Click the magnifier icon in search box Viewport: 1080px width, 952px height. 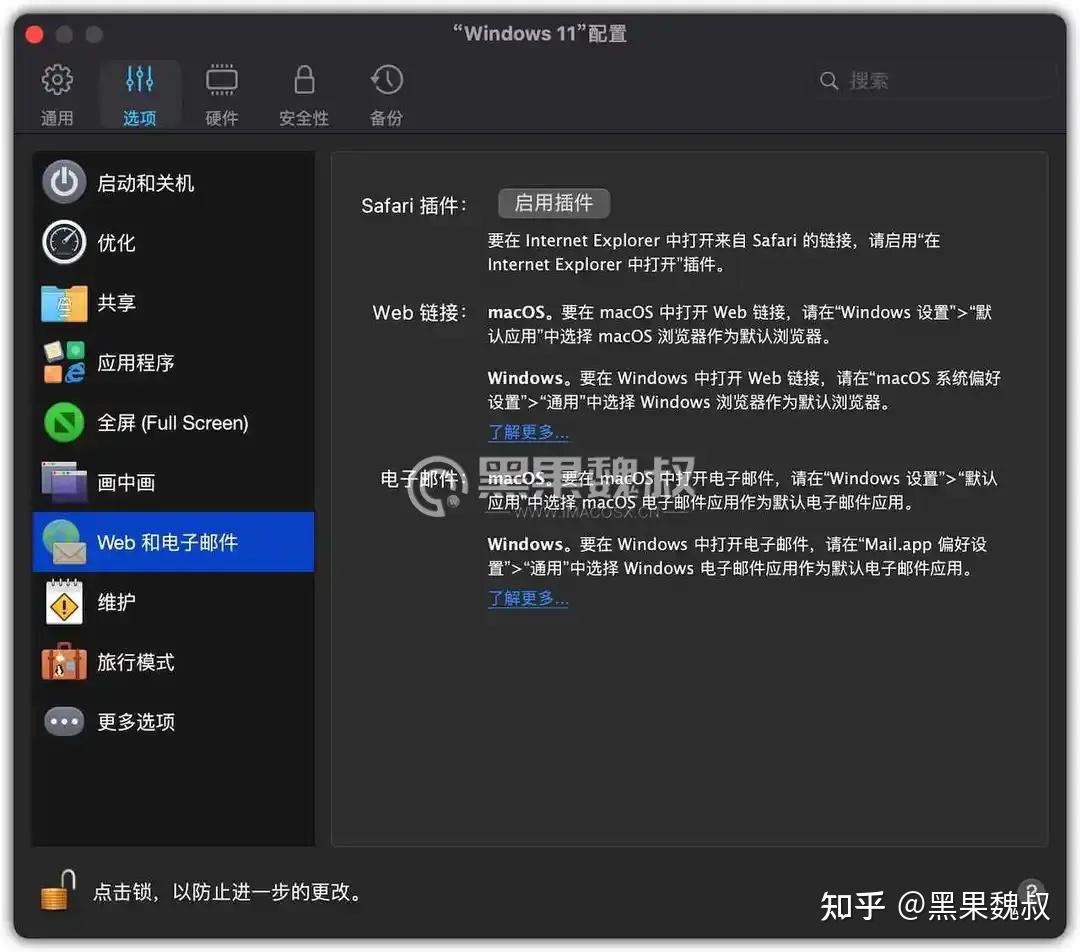point(829,81)
